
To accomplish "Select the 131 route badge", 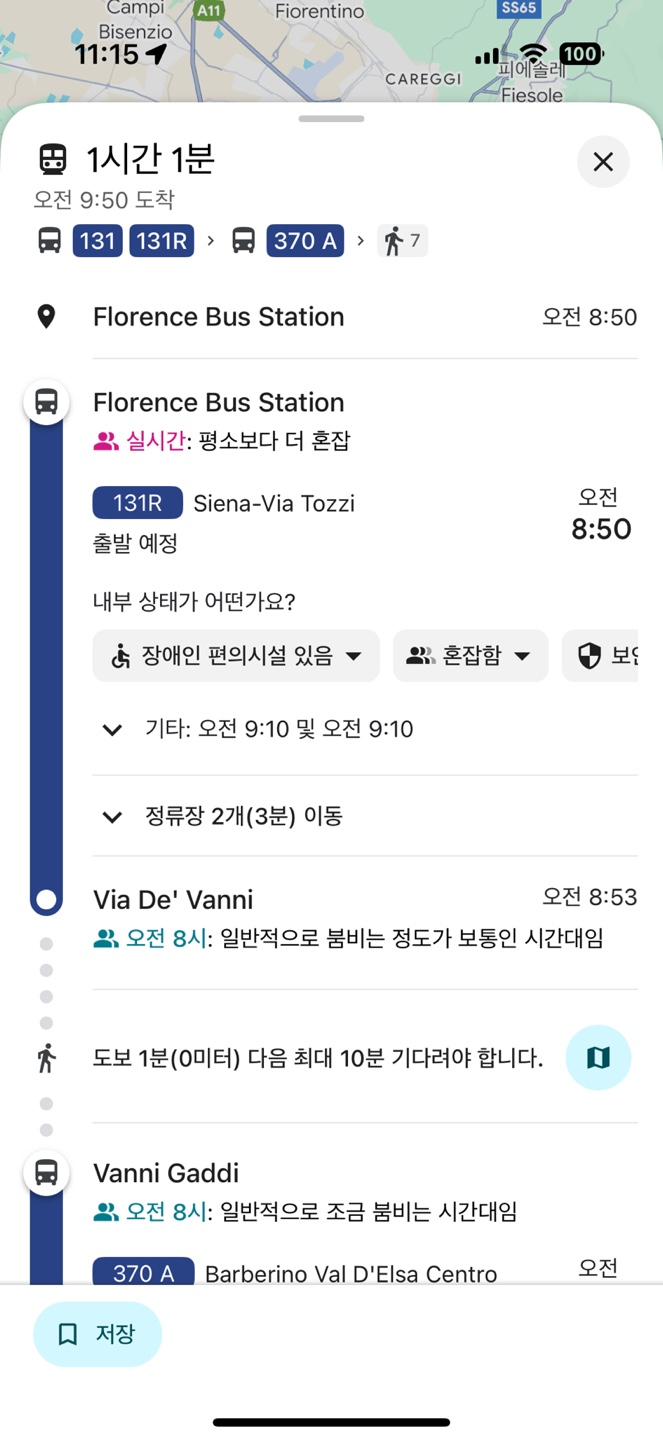I will pos(97,241).
